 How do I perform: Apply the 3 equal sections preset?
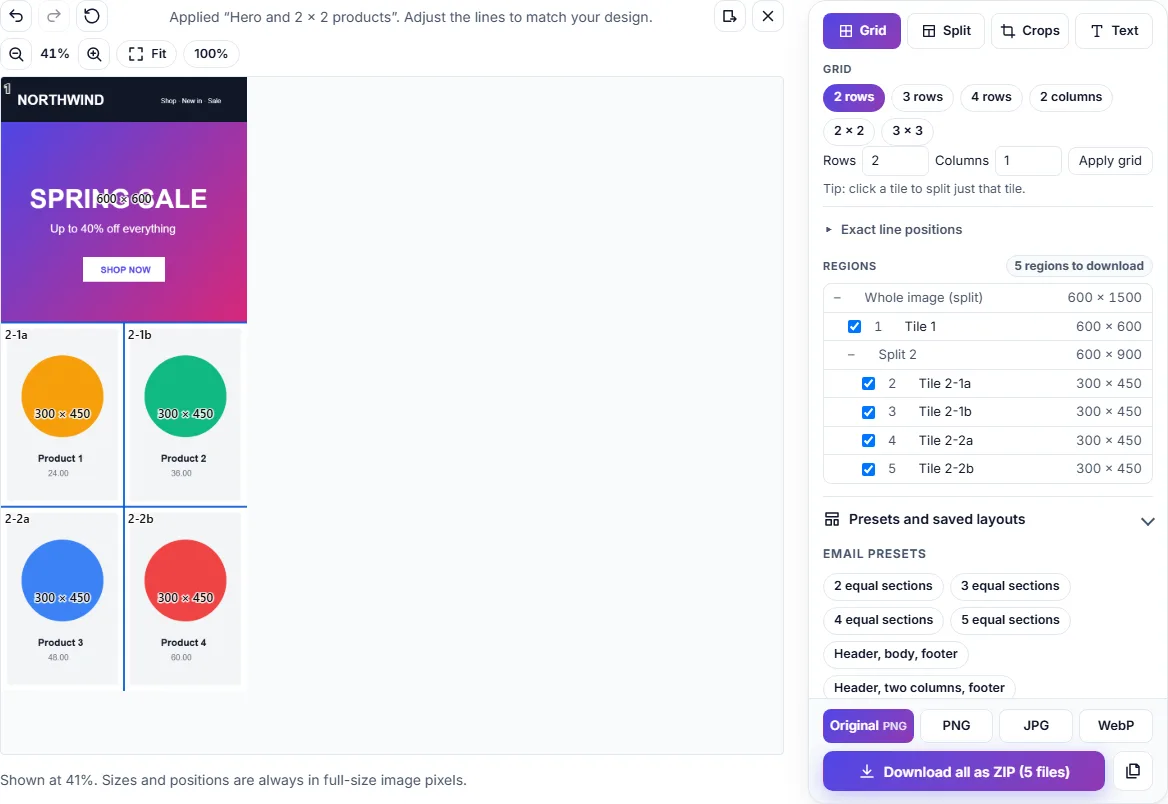pyautogui.click(x=1010, y=586)
